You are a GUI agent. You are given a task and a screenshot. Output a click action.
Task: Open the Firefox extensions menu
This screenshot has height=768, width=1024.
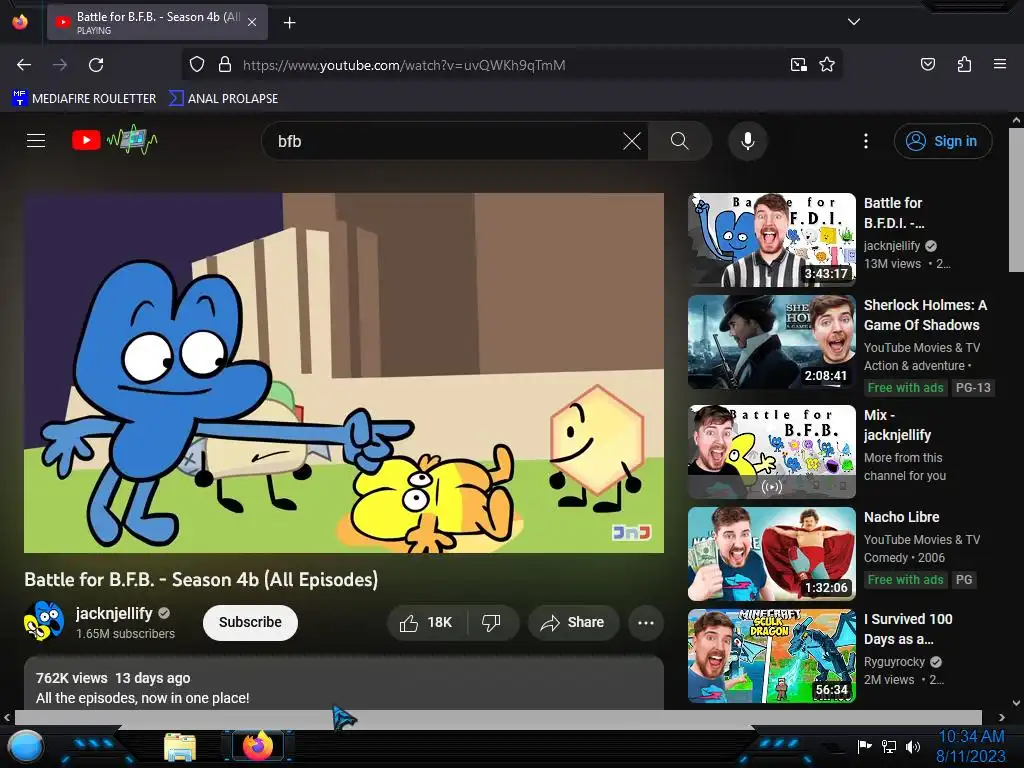[964, 64]
